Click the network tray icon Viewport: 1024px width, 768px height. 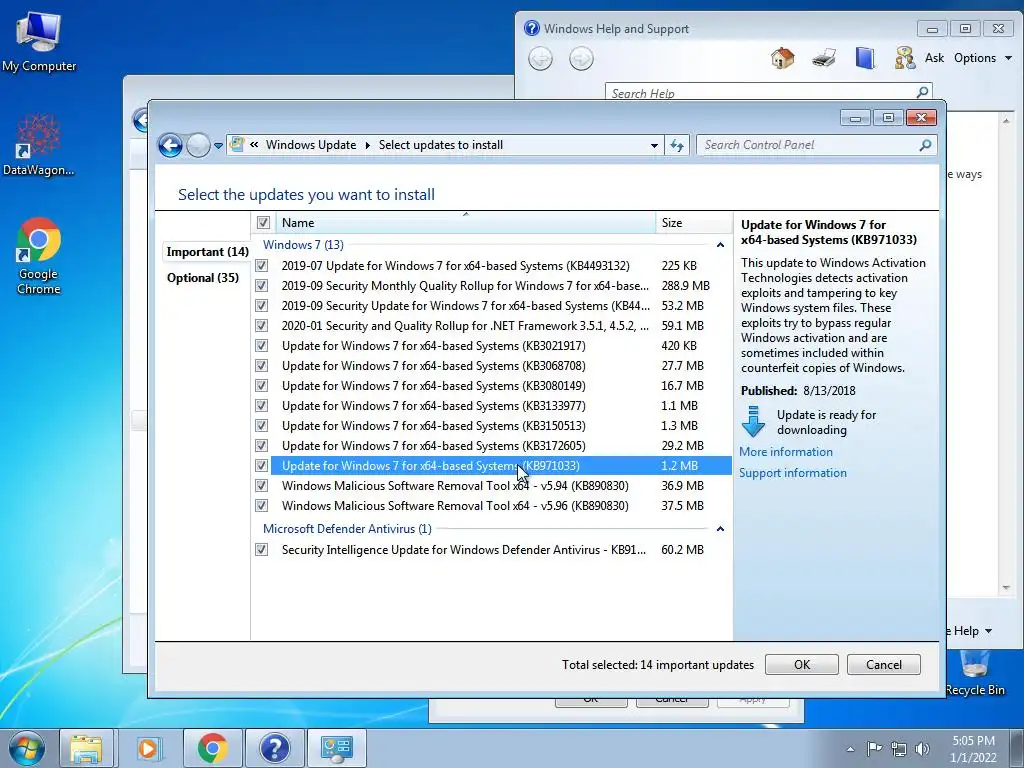[899, 749]
